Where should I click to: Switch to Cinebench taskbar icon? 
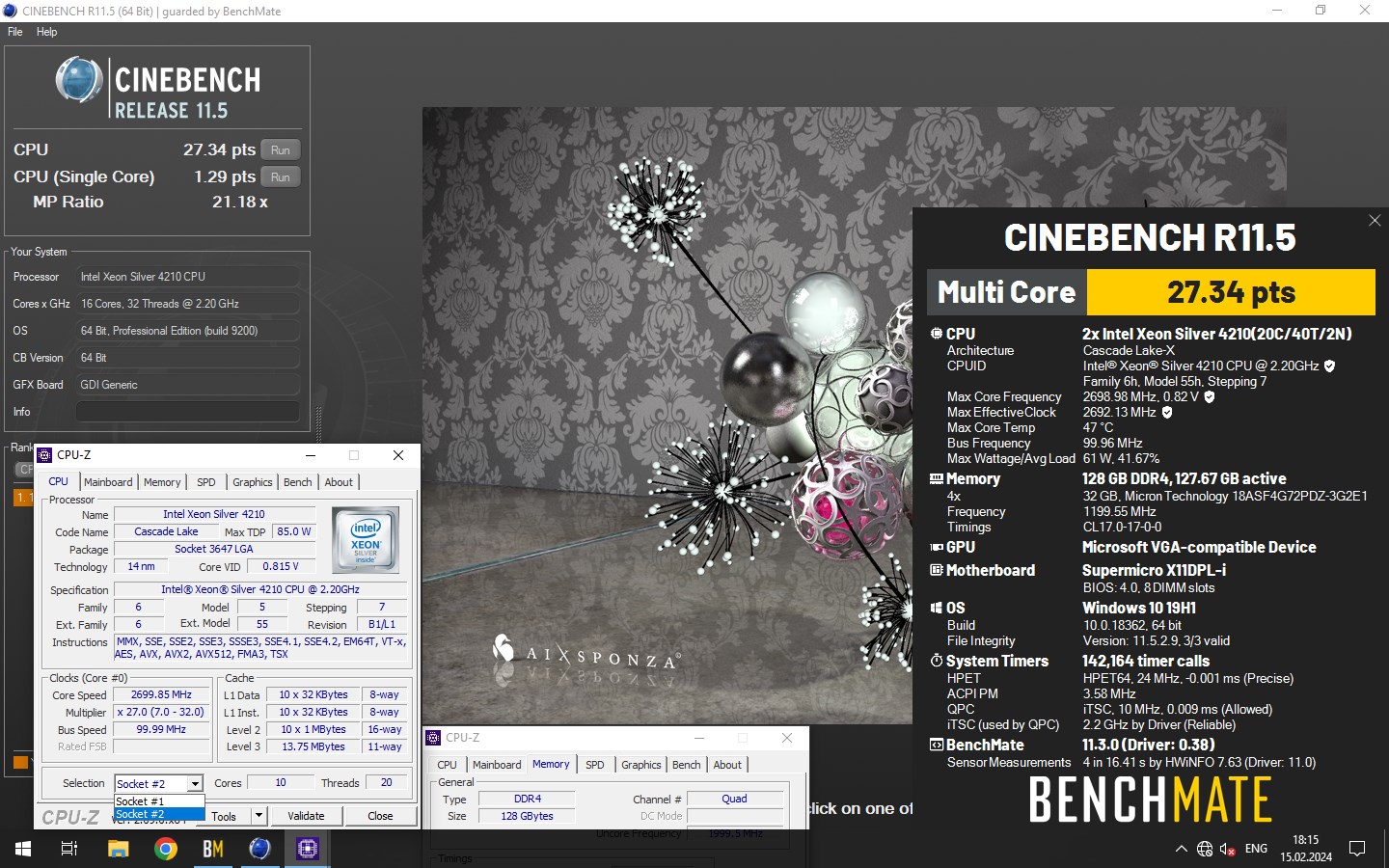click(259, 849)
